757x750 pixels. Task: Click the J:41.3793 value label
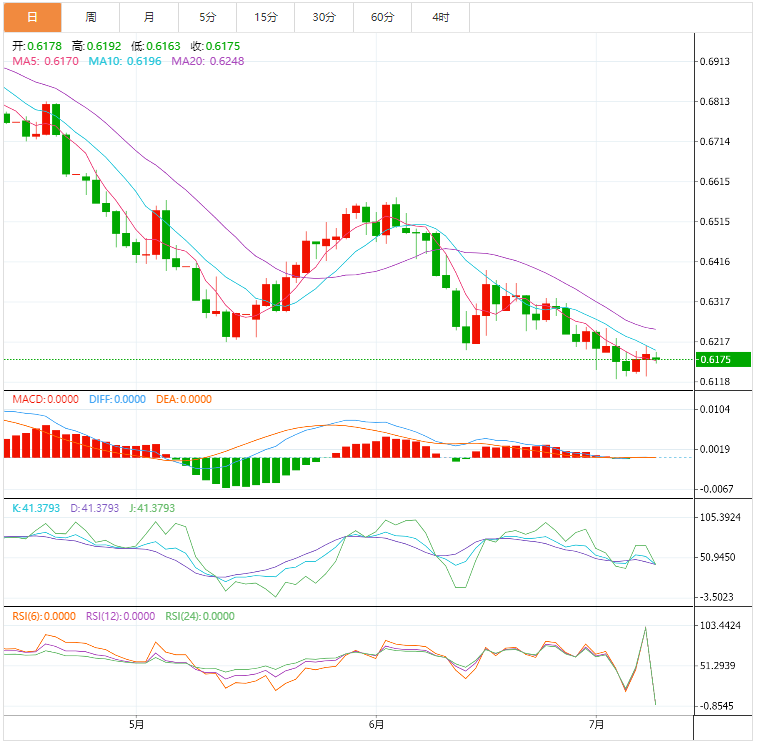[152, 509]
